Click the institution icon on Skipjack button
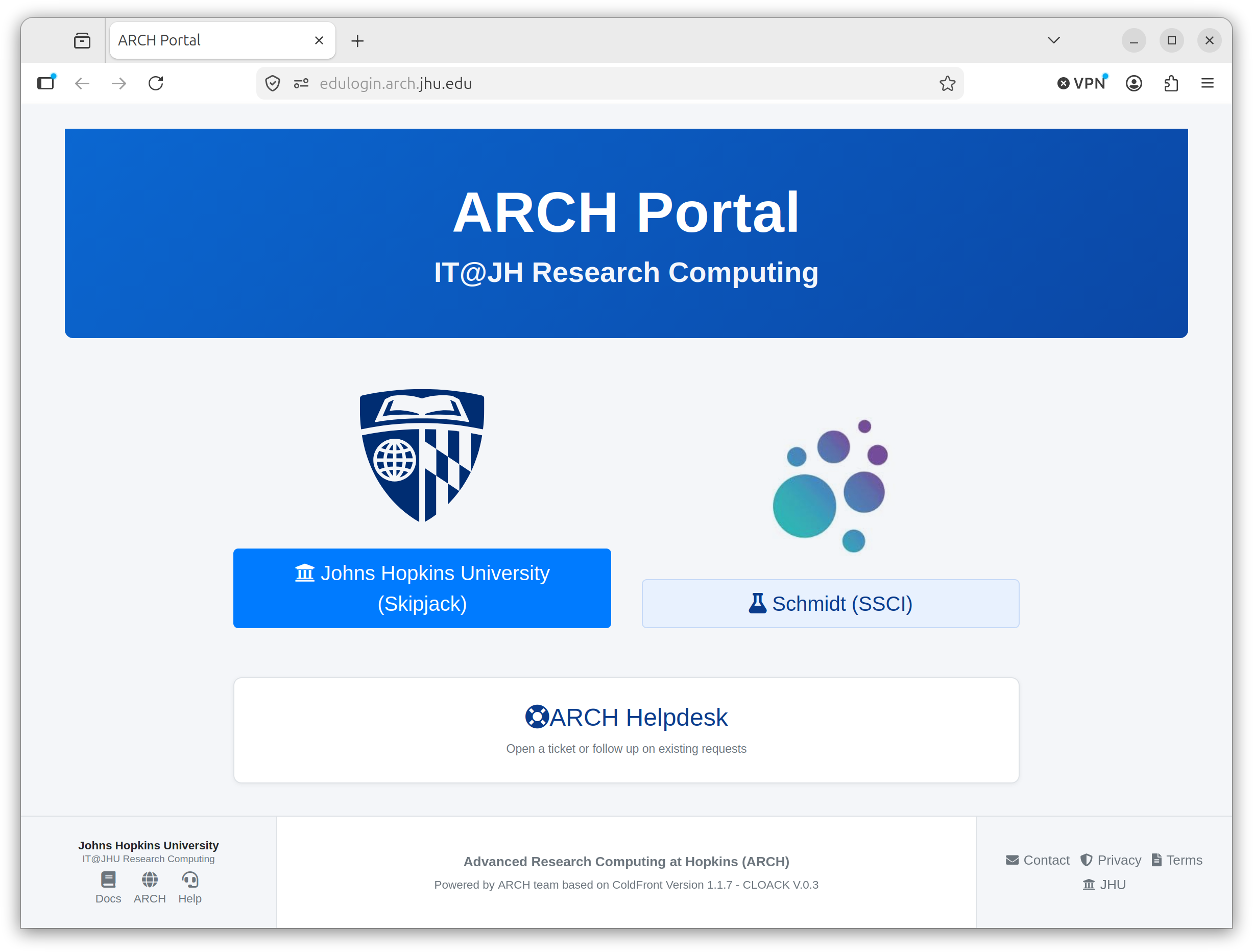 [x=305, y=573]
